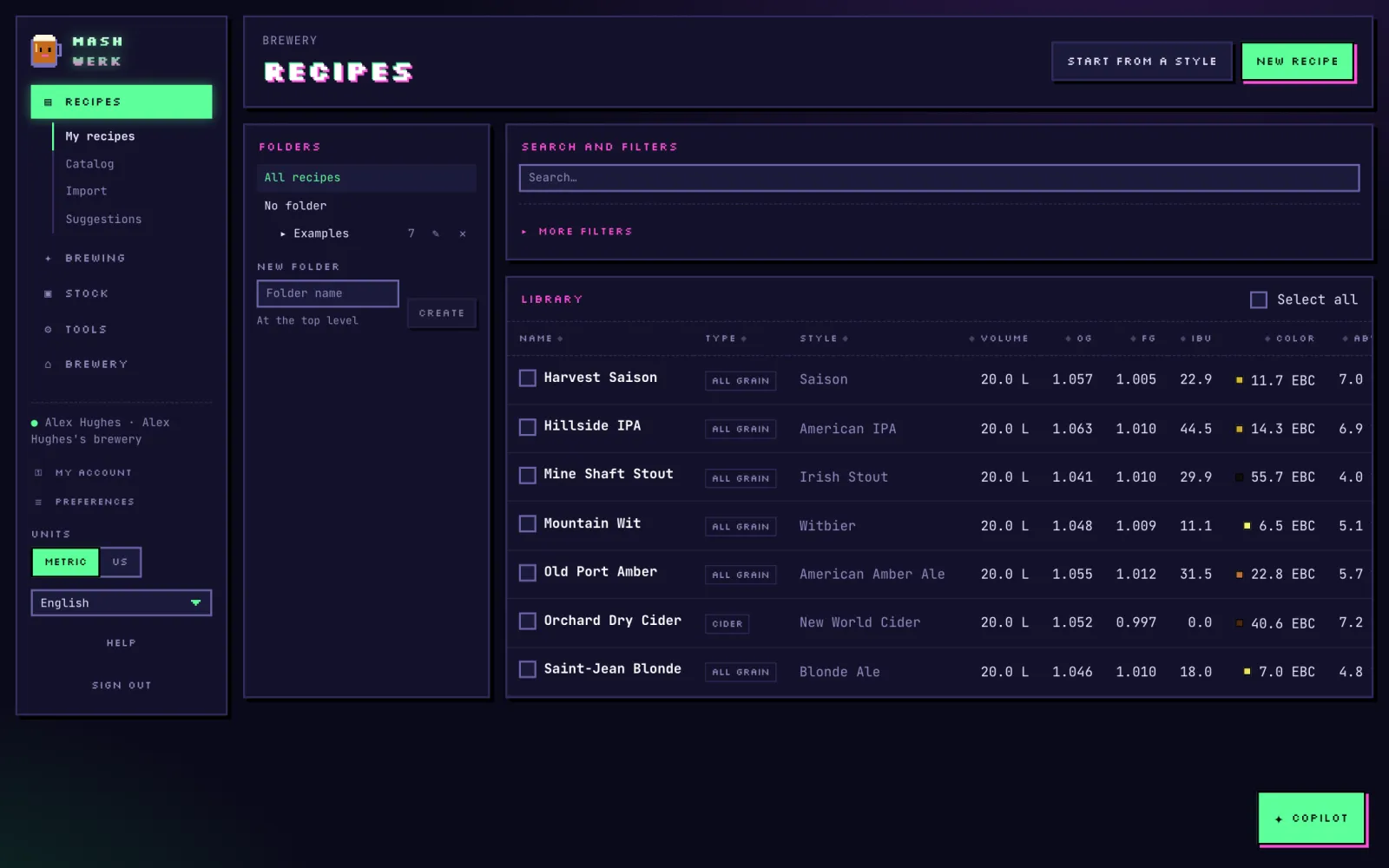Delete the Examples folder with the x icon
The height and width of the screenshot is (868, 1389).
[463, 233]
